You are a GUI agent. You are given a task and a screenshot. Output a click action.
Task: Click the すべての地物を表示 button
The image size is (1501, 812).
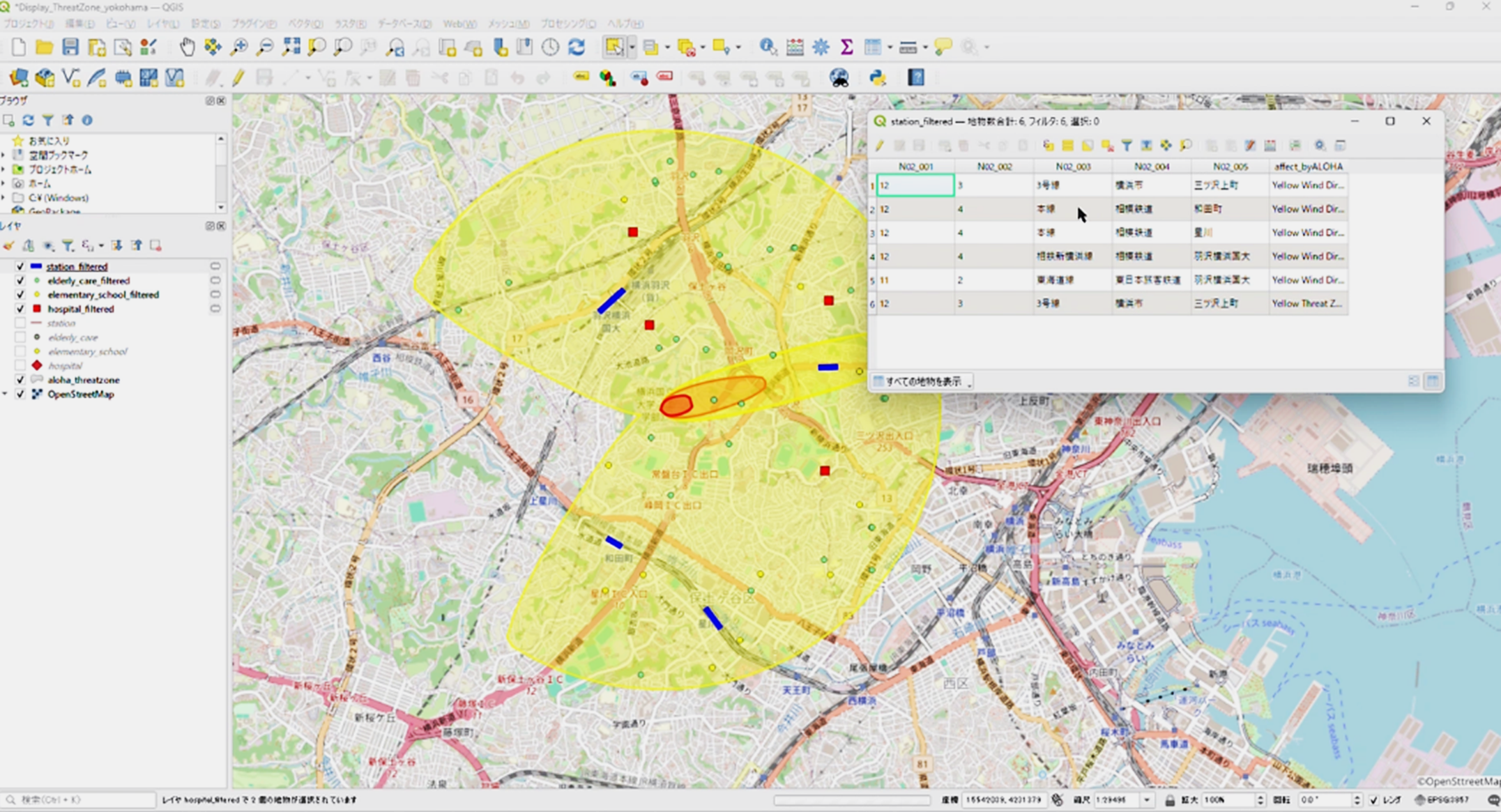pos(922,381)
